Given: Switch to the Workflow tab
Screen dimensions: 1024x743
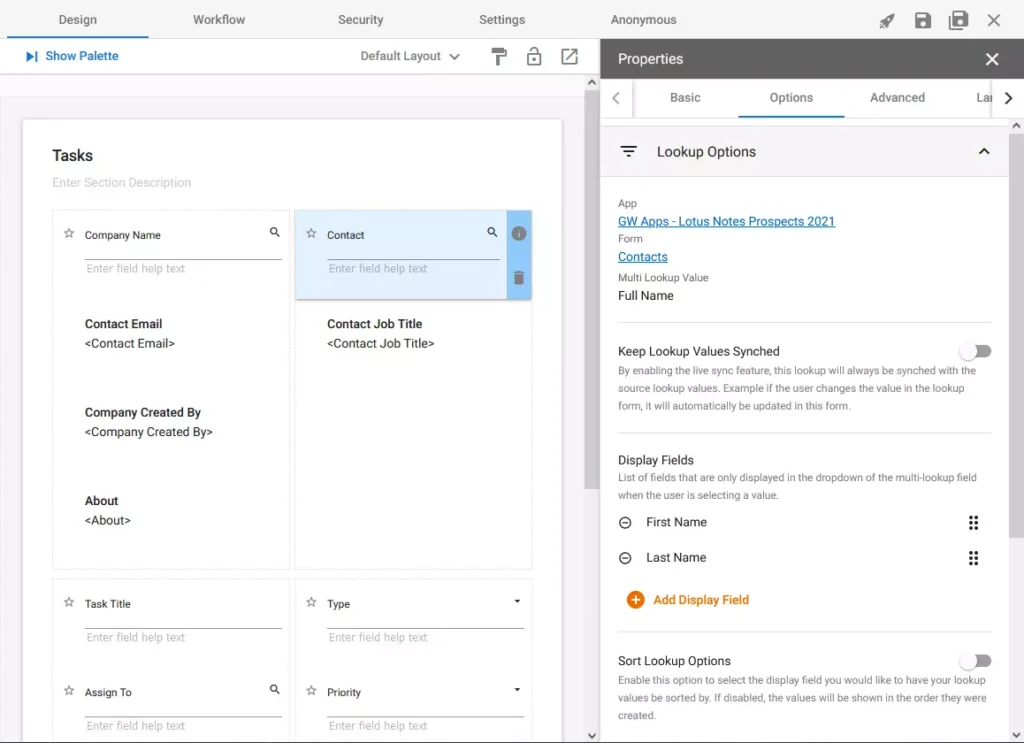Looking at the screenshot, I should [x=219, y=20].
